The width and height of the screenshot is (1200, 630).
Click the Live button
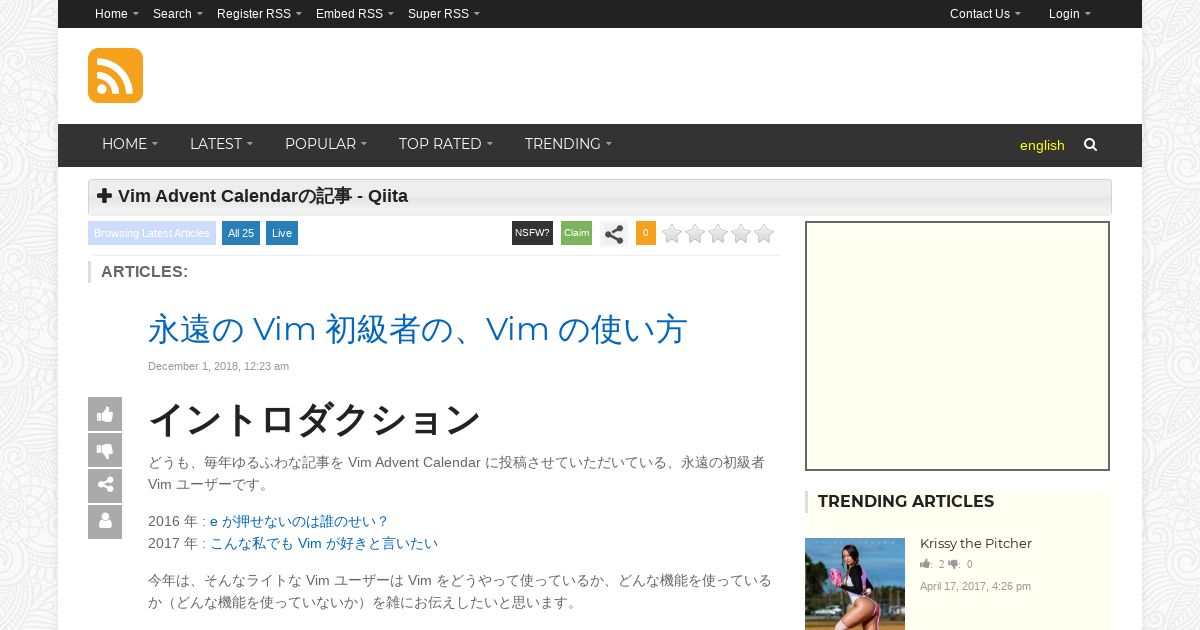tap(282, 233)
